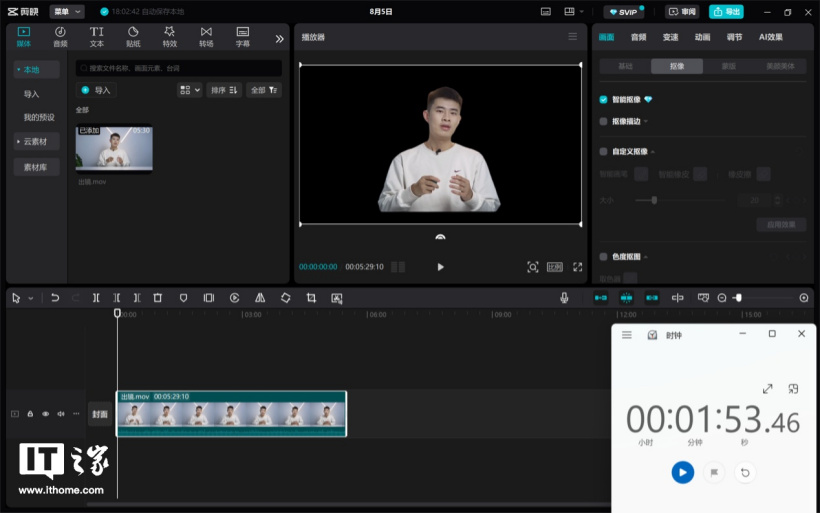
Task: Open the 贴纸 stickers panel
Action: pos(133,37)
